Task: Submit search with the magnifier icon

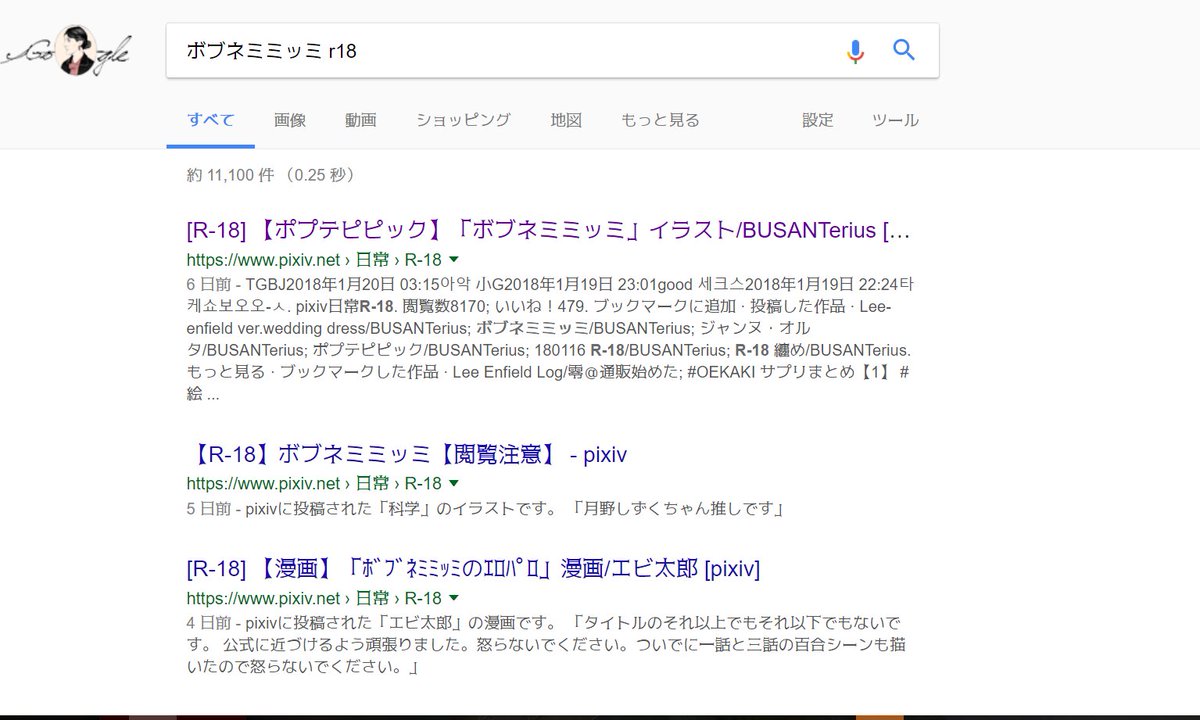Action: (x=904, y=50)
